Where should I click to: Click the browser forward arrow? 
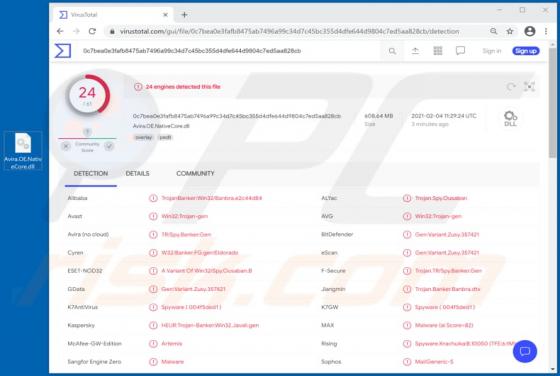click(76, 31)
